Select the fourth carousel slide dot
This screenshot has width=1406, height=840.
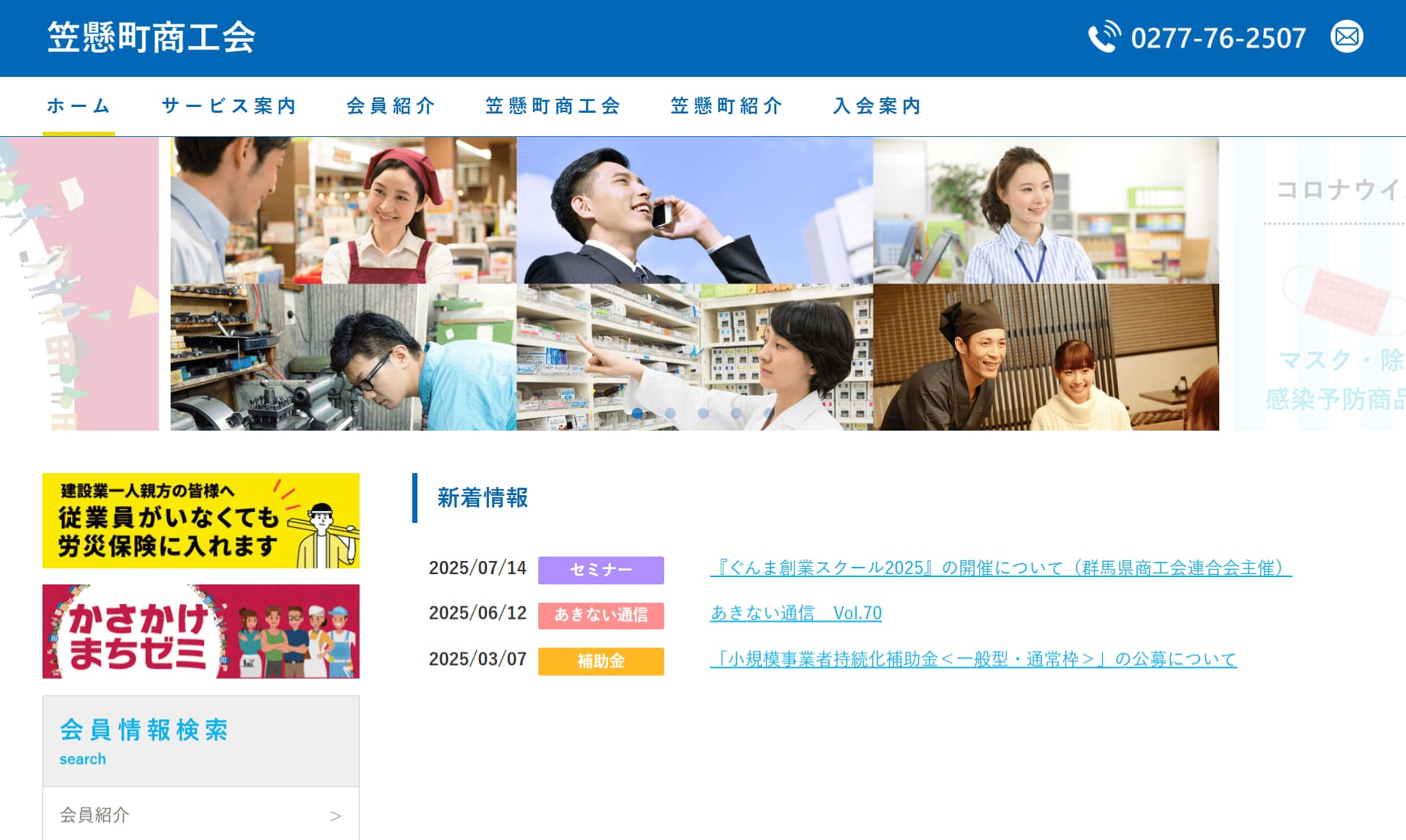pos(736,413)
